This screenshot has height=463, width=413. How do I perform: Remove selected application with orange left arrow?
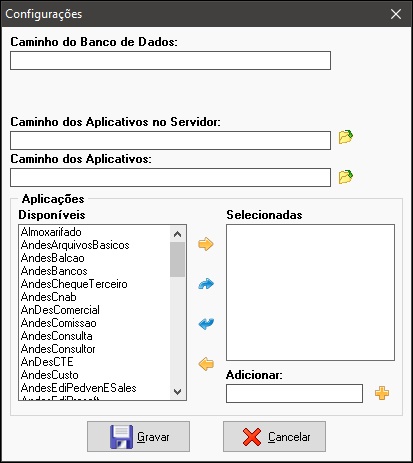(x=206, y=364)
